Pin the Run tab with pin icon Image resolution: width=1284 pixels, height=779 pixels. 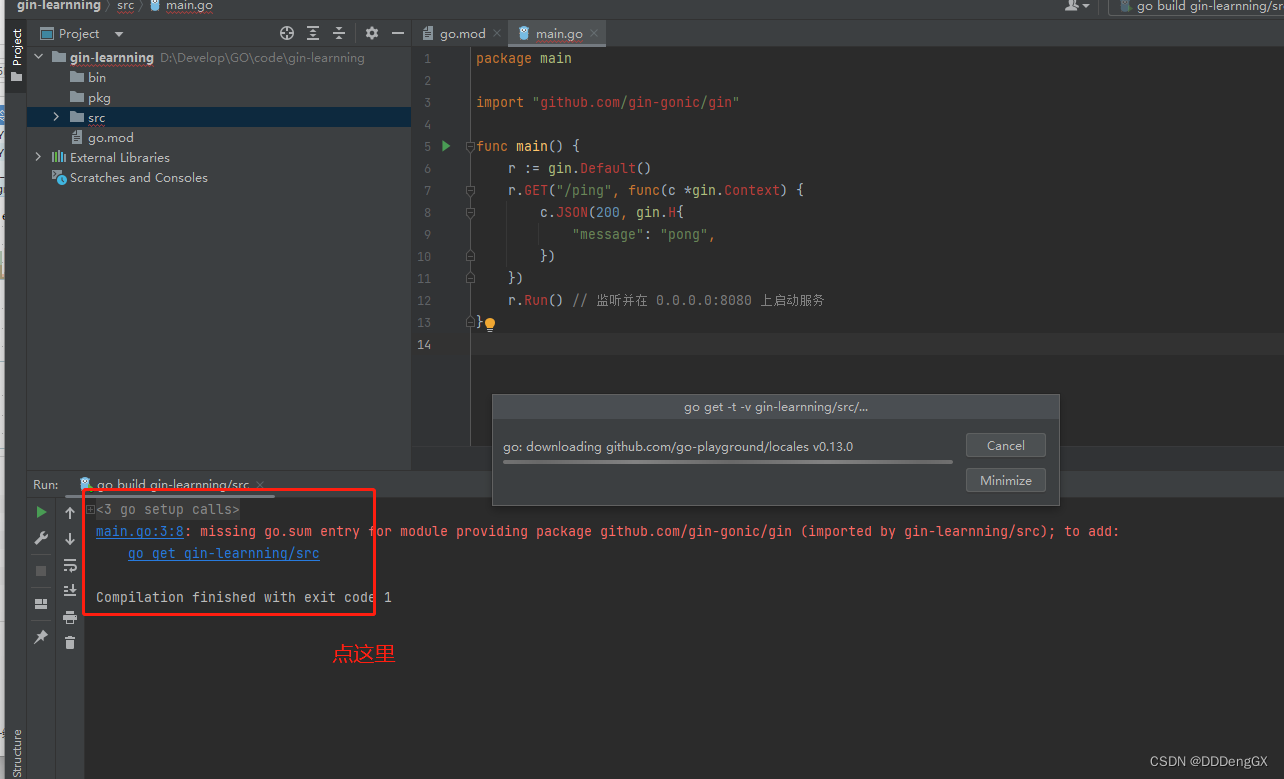tap(41, 636)
